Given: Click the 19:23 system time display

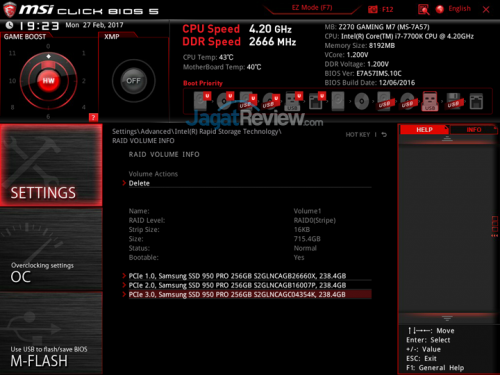Looking at the screenshot, I should 39,26.
